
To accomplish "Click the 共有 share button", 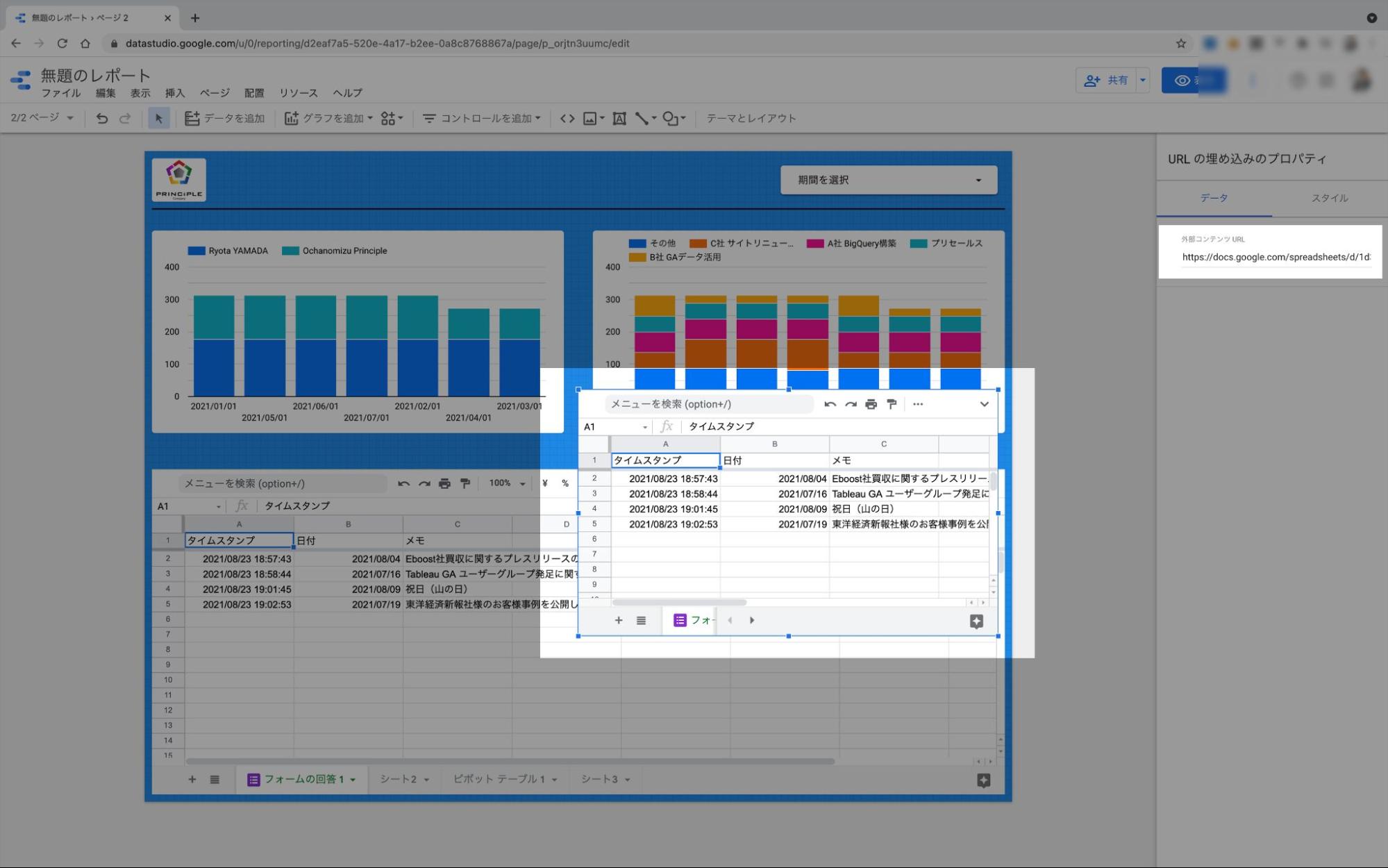I will (x=1107, y=81).
